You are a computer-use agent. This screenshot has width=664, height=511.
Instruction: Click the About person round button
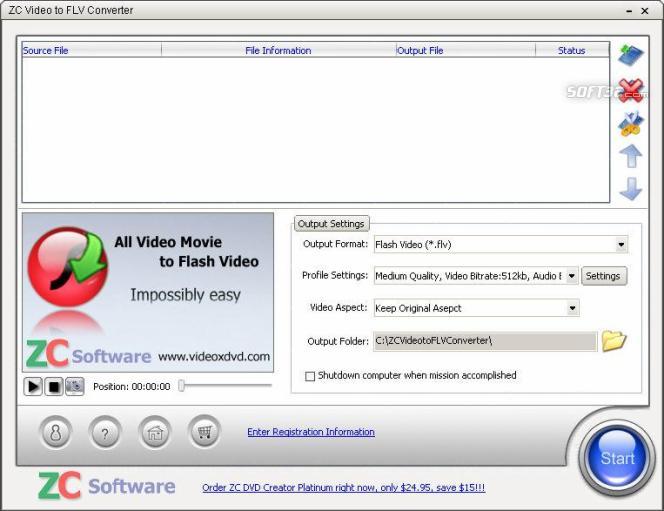pos(55,432)
